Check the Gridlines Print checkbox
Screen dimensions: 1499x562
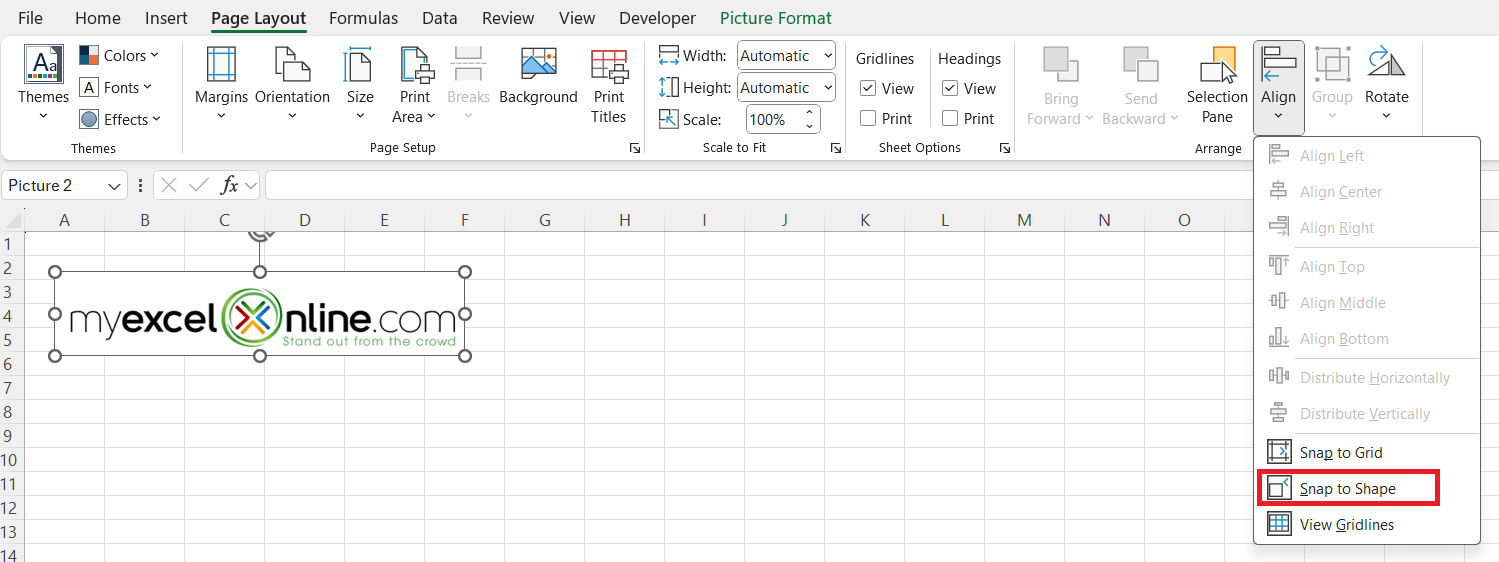(868, 119)
